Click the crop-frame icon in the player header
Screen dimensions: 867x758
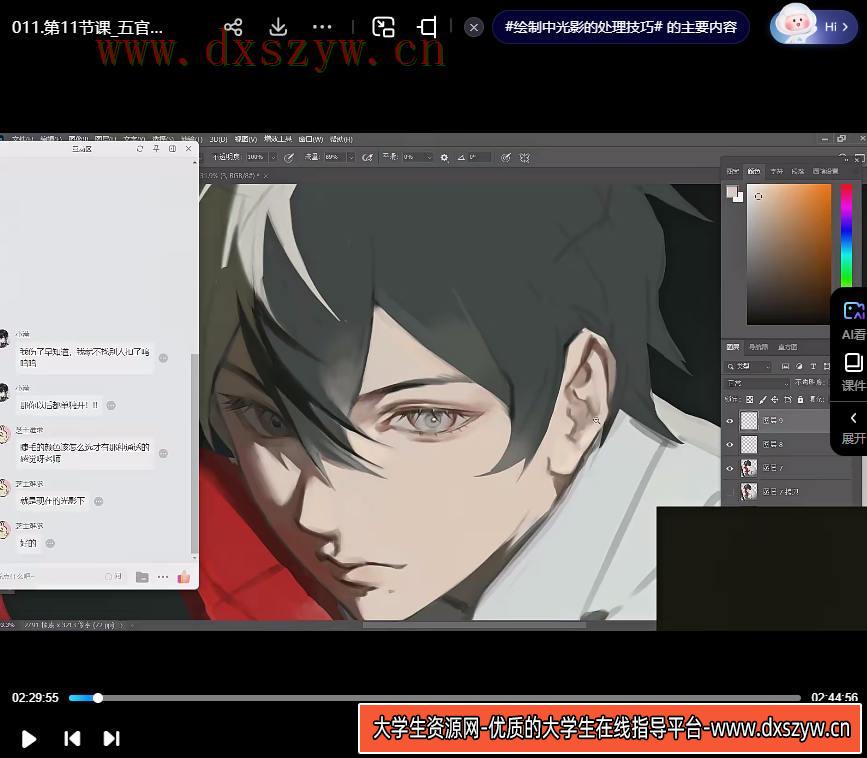tap(427, 27)
